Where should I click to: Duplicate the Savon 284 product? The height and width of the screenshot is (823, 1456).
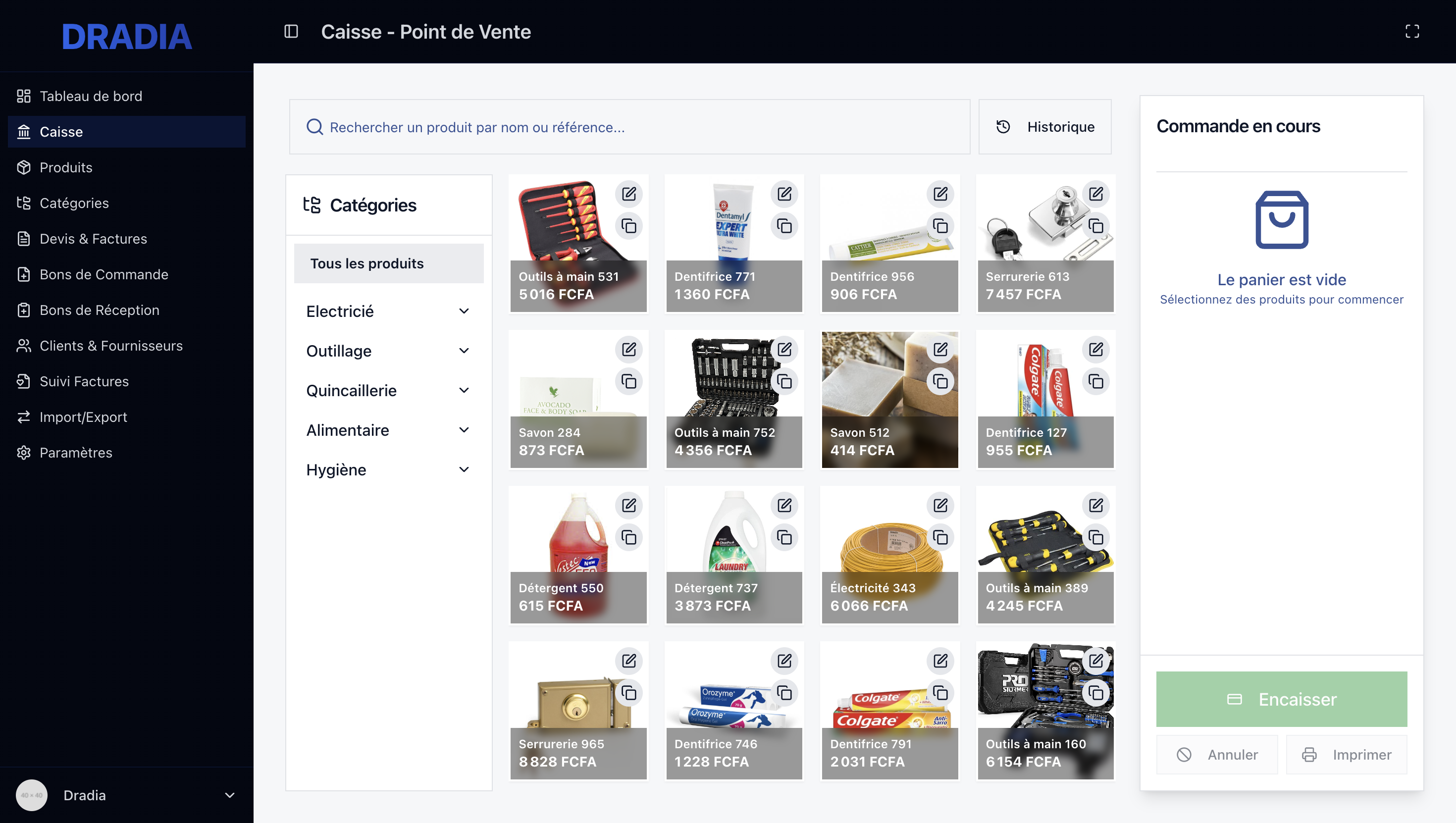point(628,382)
